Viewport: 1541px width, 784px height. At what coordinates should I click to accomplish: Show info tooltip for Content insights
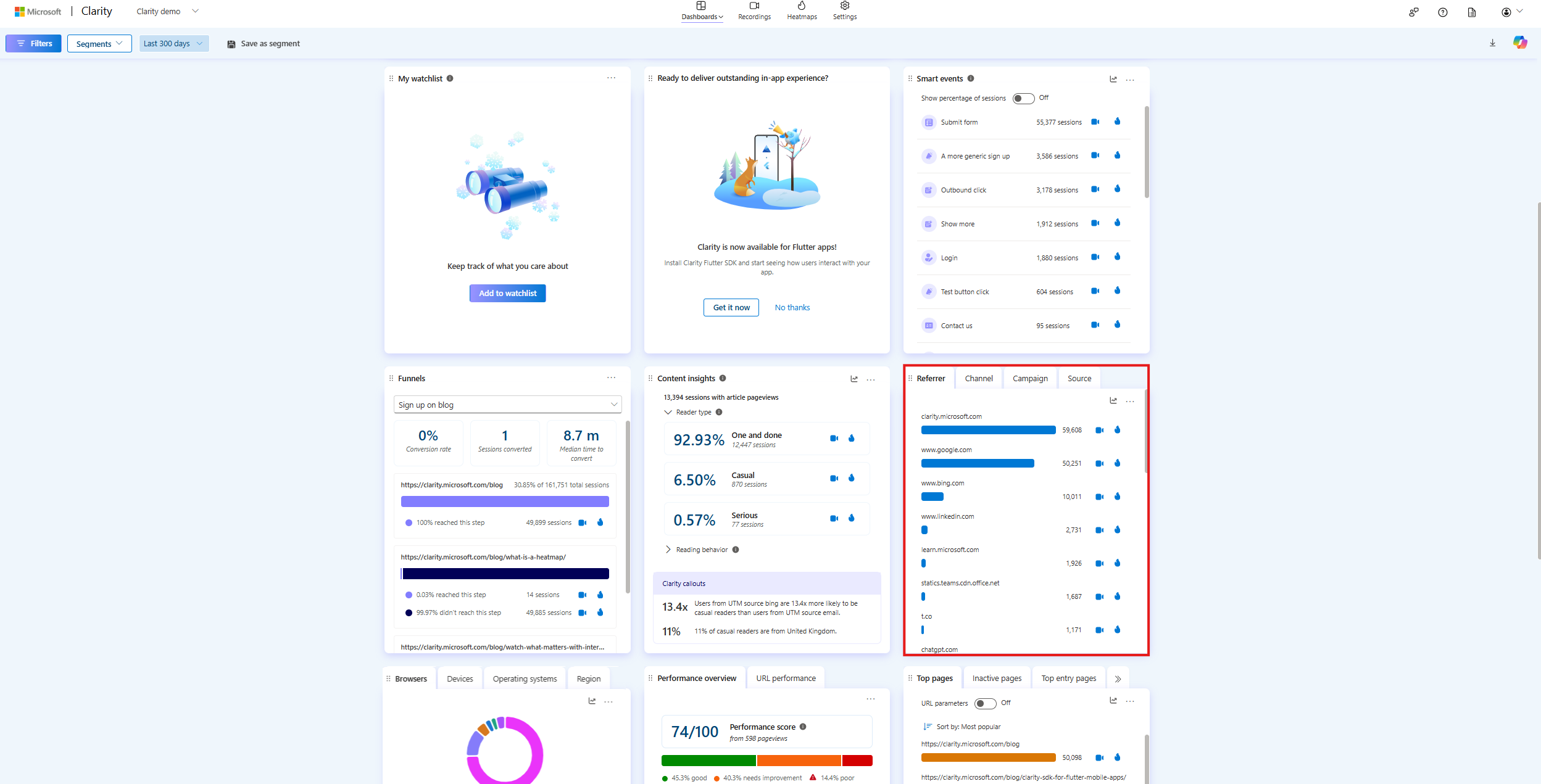point(723,378)
